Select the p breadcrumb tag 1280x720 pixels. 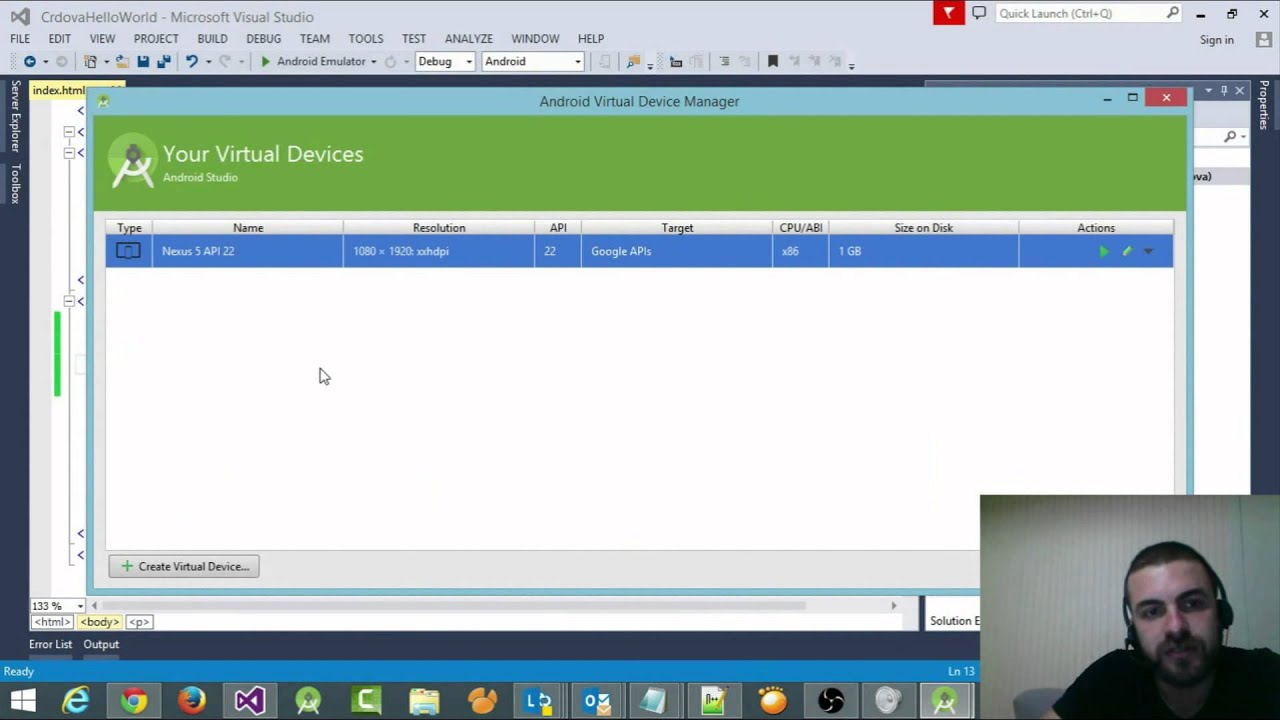[x=138, y=622]
